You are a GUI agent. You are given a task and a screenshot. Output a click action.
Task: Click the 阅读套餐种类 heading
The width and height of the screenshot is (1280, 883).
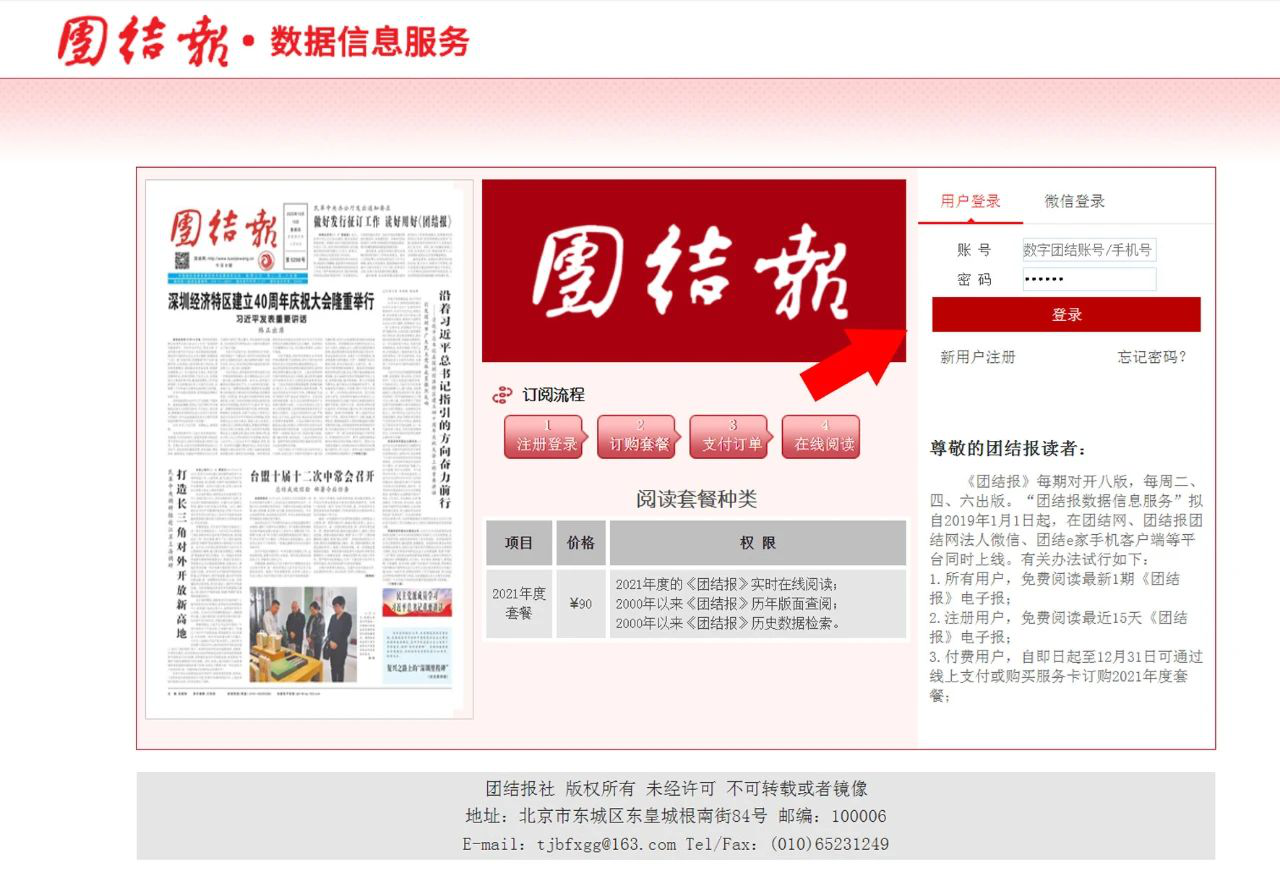pyautogui.click(x=696, y=499)
